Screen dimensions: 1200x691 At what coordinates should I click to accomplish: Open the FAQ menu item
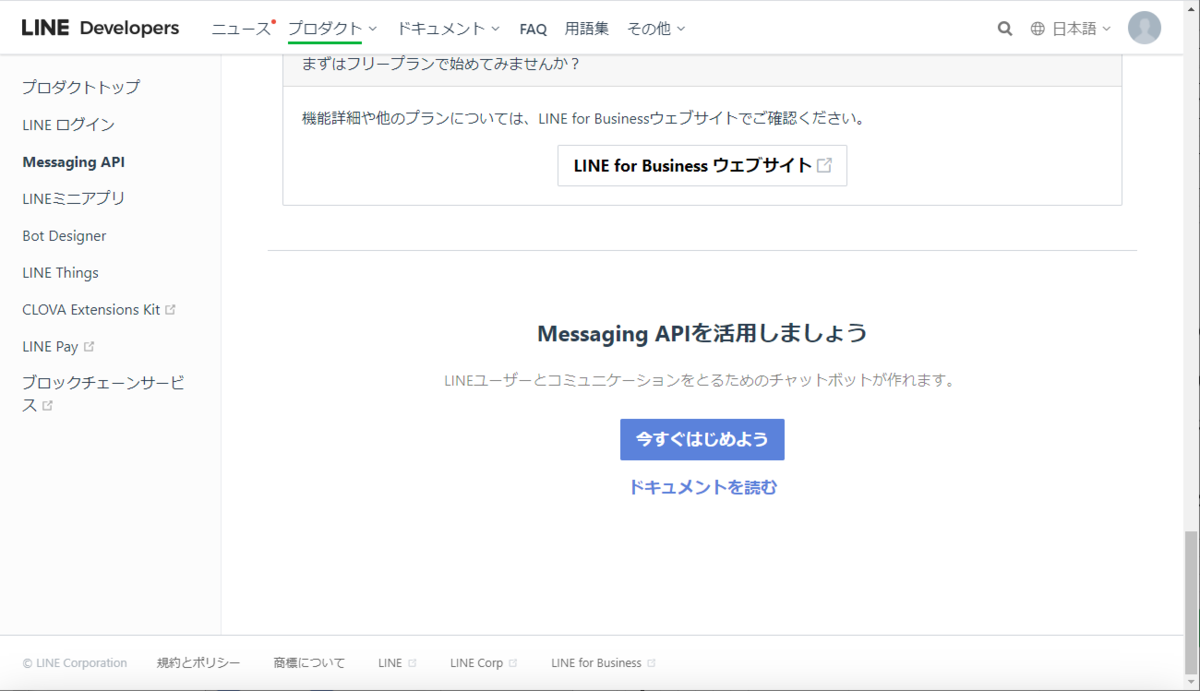pos(533,29)
